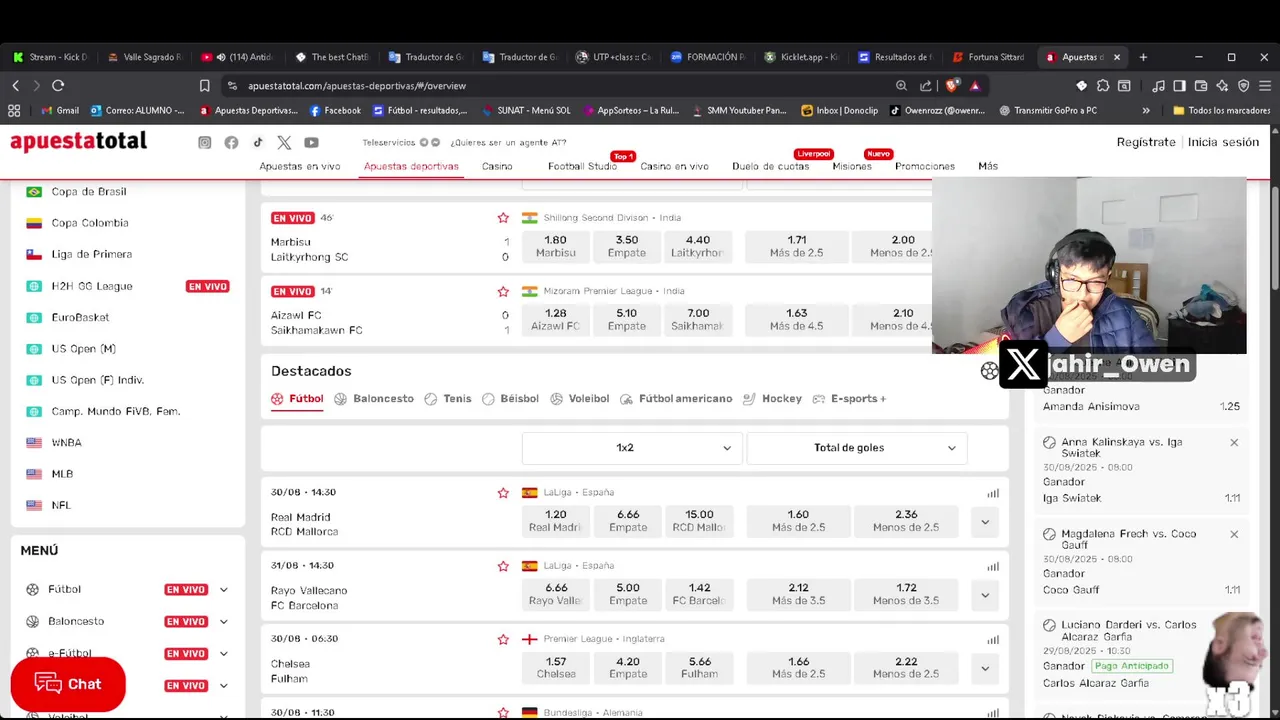Open the Misiones menu item
The height and width of the screenshot is (720, 1280).
[852, 166]
